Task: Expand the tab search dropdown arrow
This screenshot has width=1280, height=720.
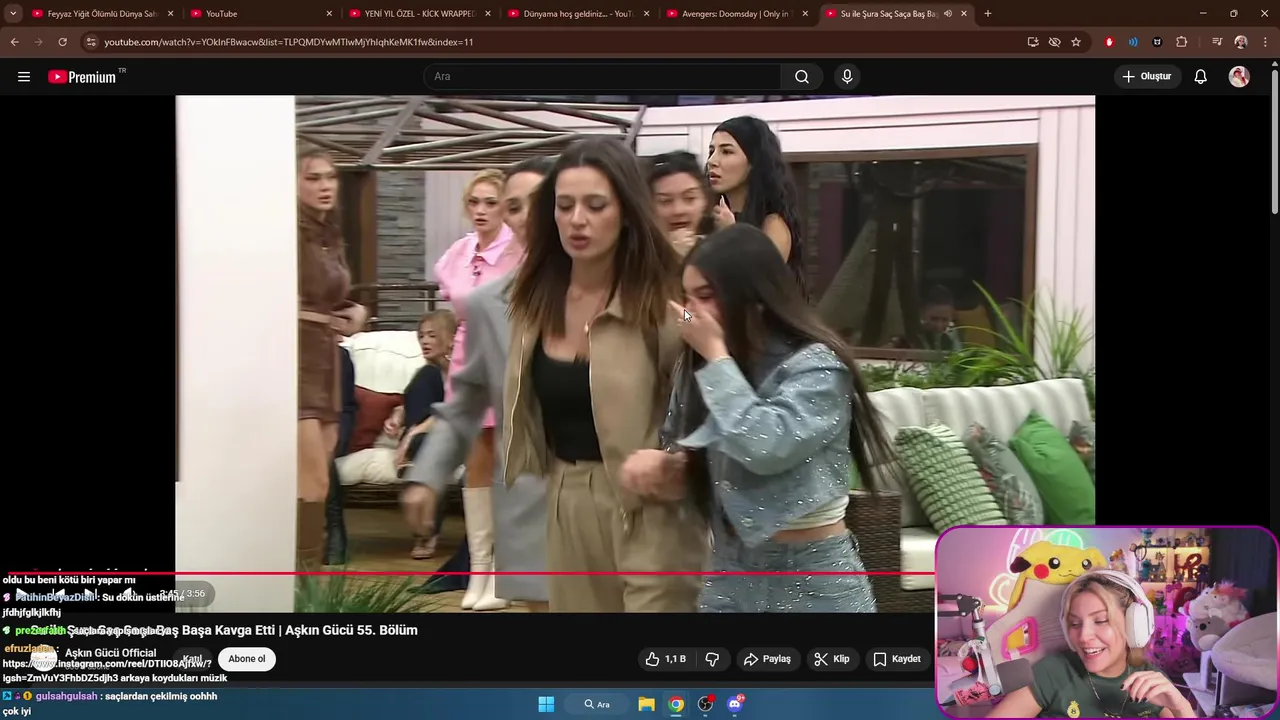Action: [13, 14]
